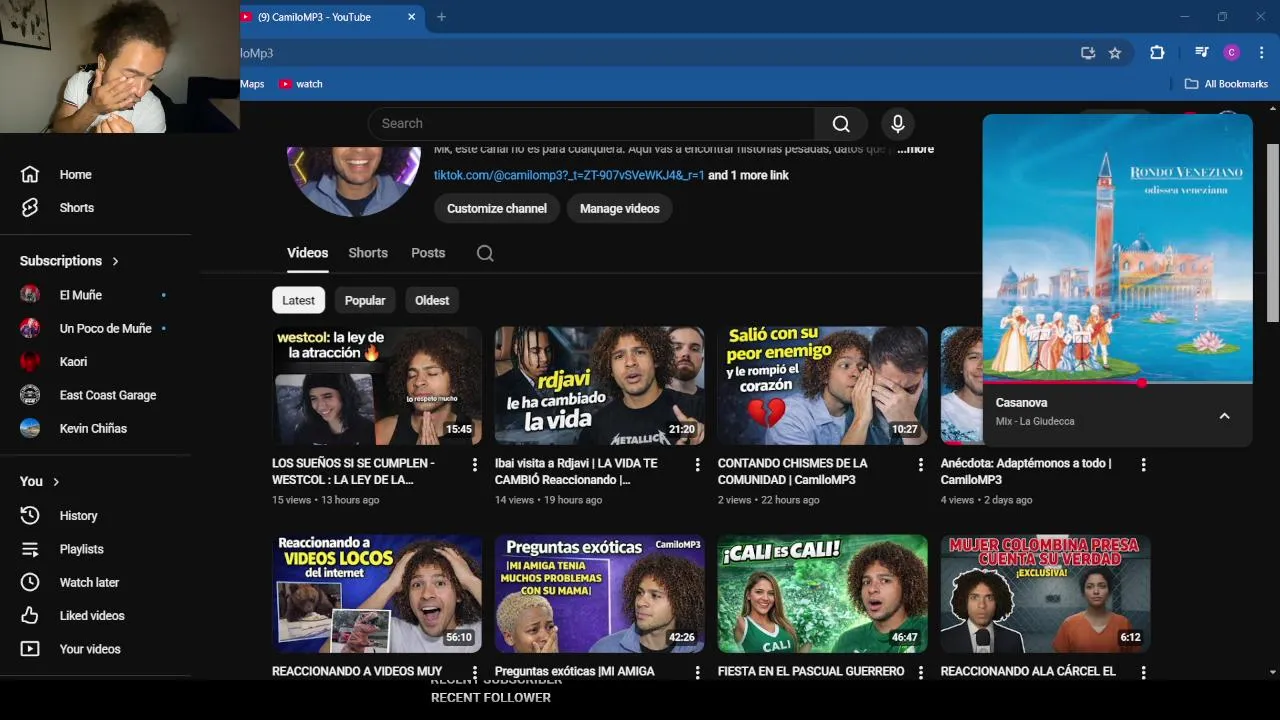Open menu for REACCIONANDO ALA CÁRCEL video
Image resolution: width=1280 pixels, height=720 pixels.
pos(1144,672)
